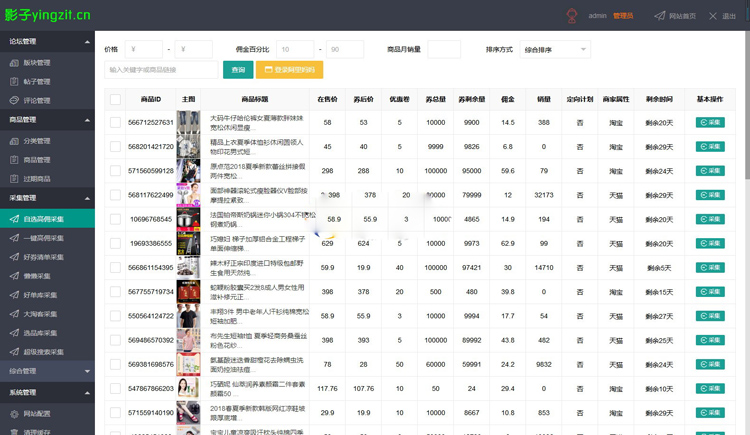
Task: Open the 排序方式 综合排序 dropdown
Action: pyautogui.click(x=555, y=49)
